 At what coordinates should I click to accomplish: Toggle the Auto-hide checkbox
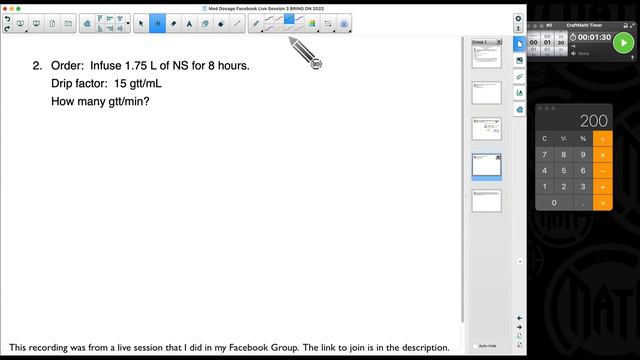coord(475,346)
